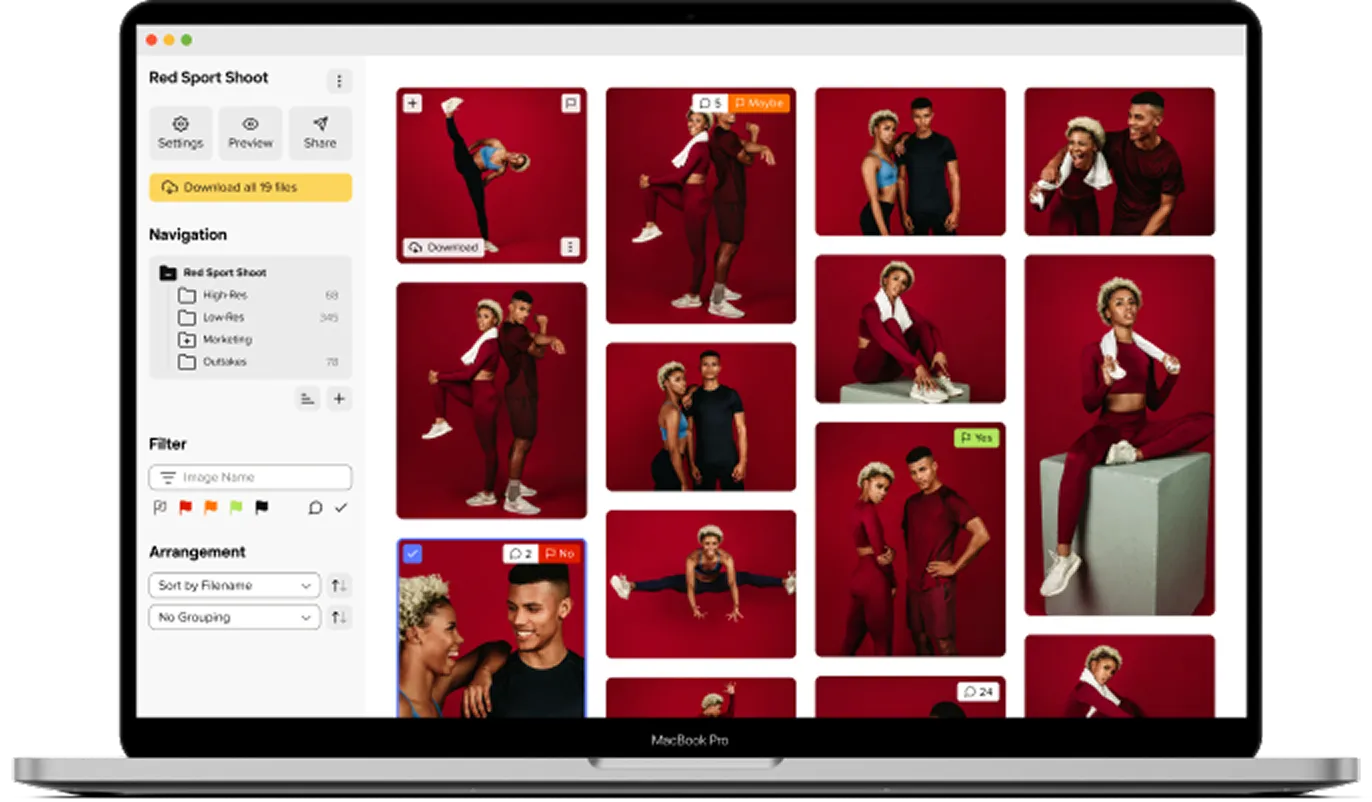Open the laughing couple with towel photo
Viewport: 1372px width, 802px height.
point(1120,162)
